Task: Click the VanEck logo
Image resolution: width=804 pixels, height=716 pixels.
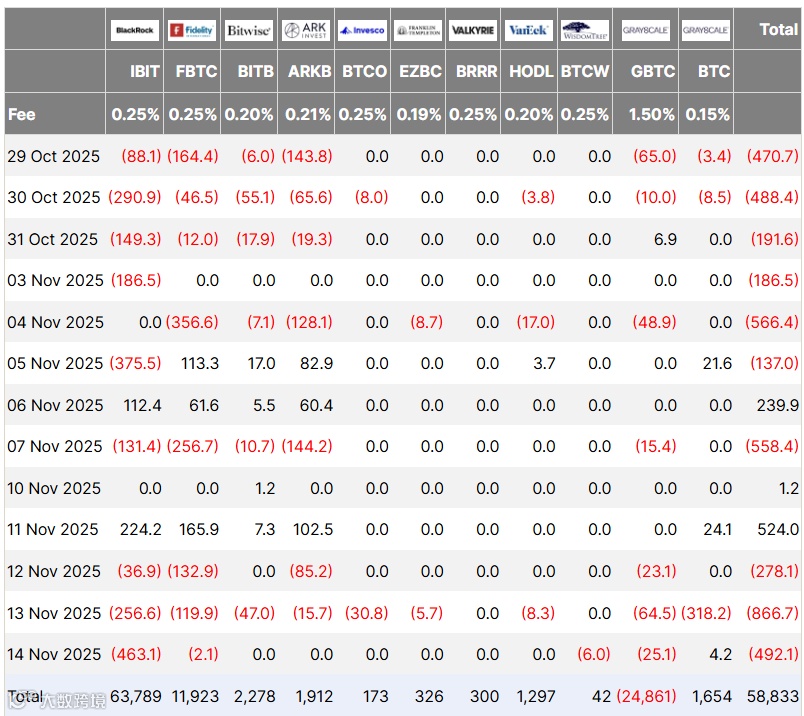Action: 529,30
